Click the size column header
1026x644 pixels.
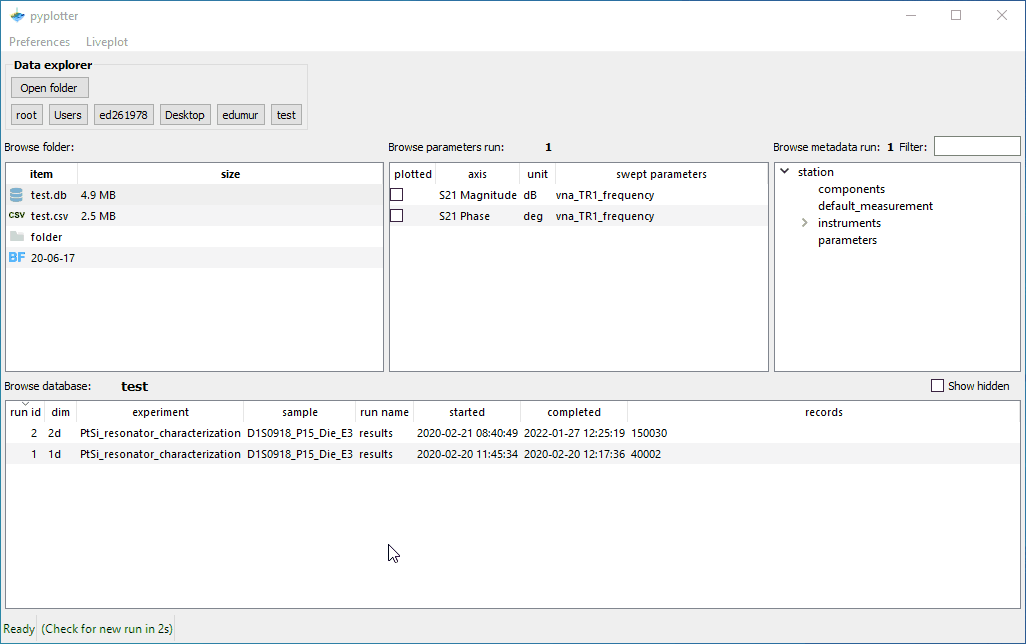[x=230, y=174]
